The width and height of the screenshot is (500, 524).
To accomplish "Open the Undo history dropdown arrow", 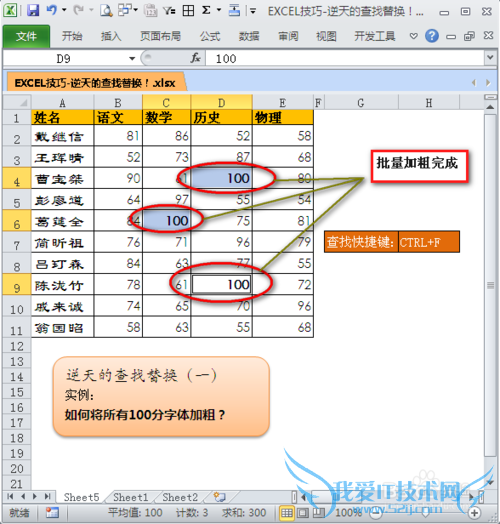I will tap(64, 10).
